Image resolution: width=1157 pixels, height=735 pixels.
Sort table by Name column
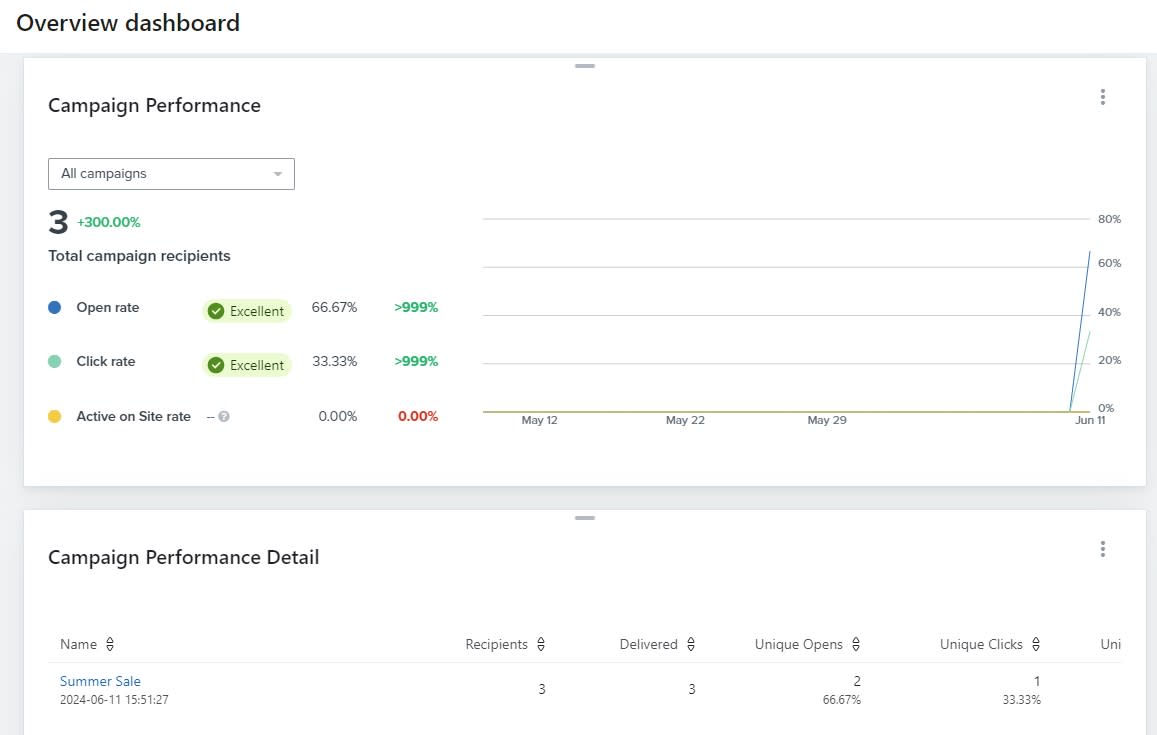click(x=110, y=645)
